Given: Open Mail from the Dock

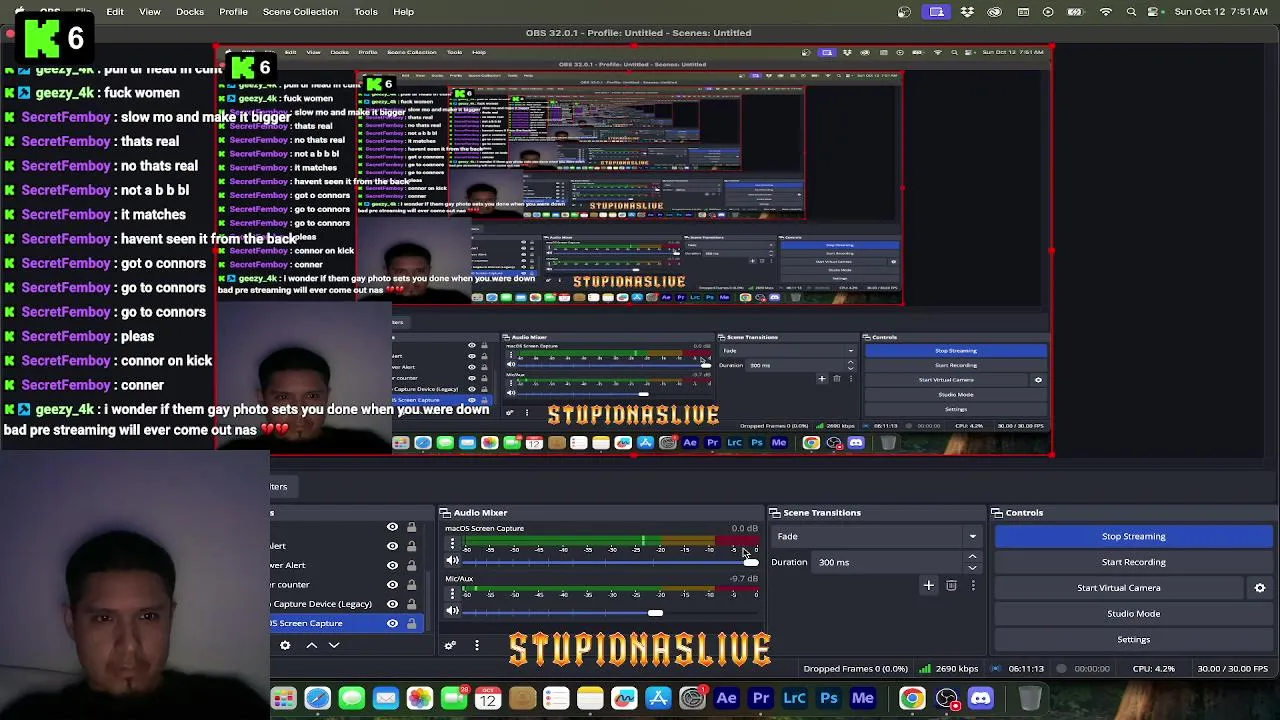Looking at the screenshot, I should 385,698.
